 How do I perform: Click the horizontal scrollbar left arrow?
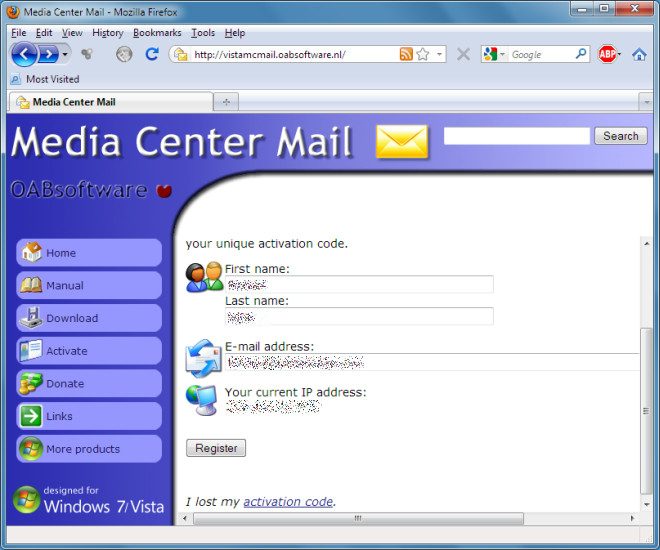(x=185, y=518)
